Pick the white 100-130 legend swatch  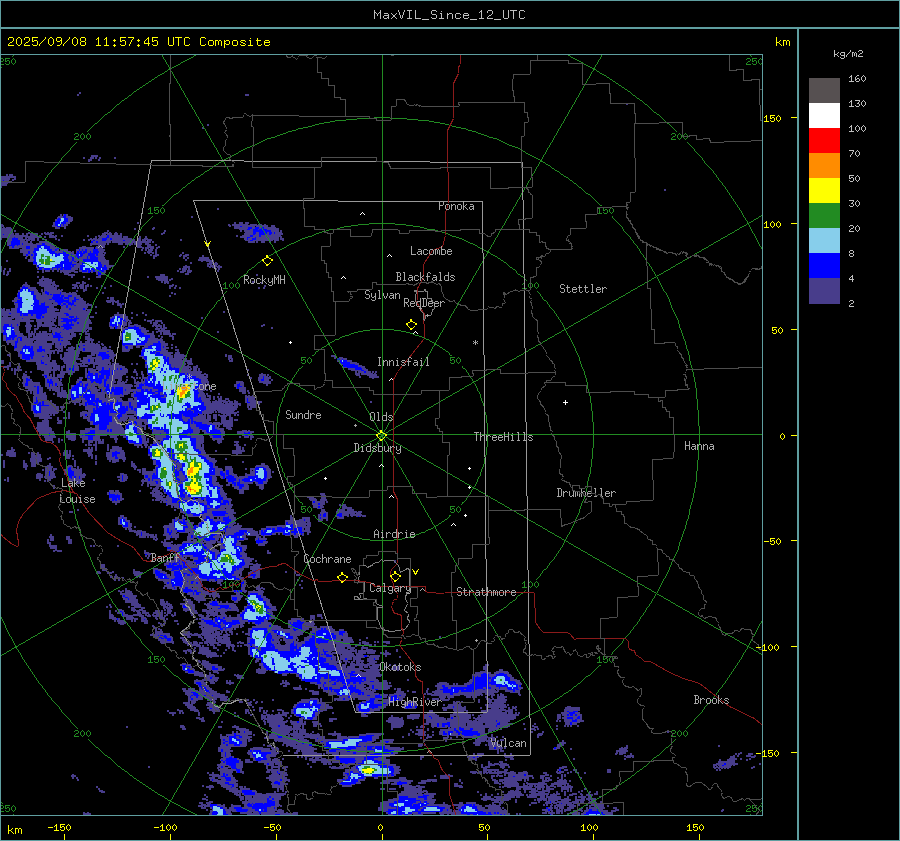pos(824,115)
